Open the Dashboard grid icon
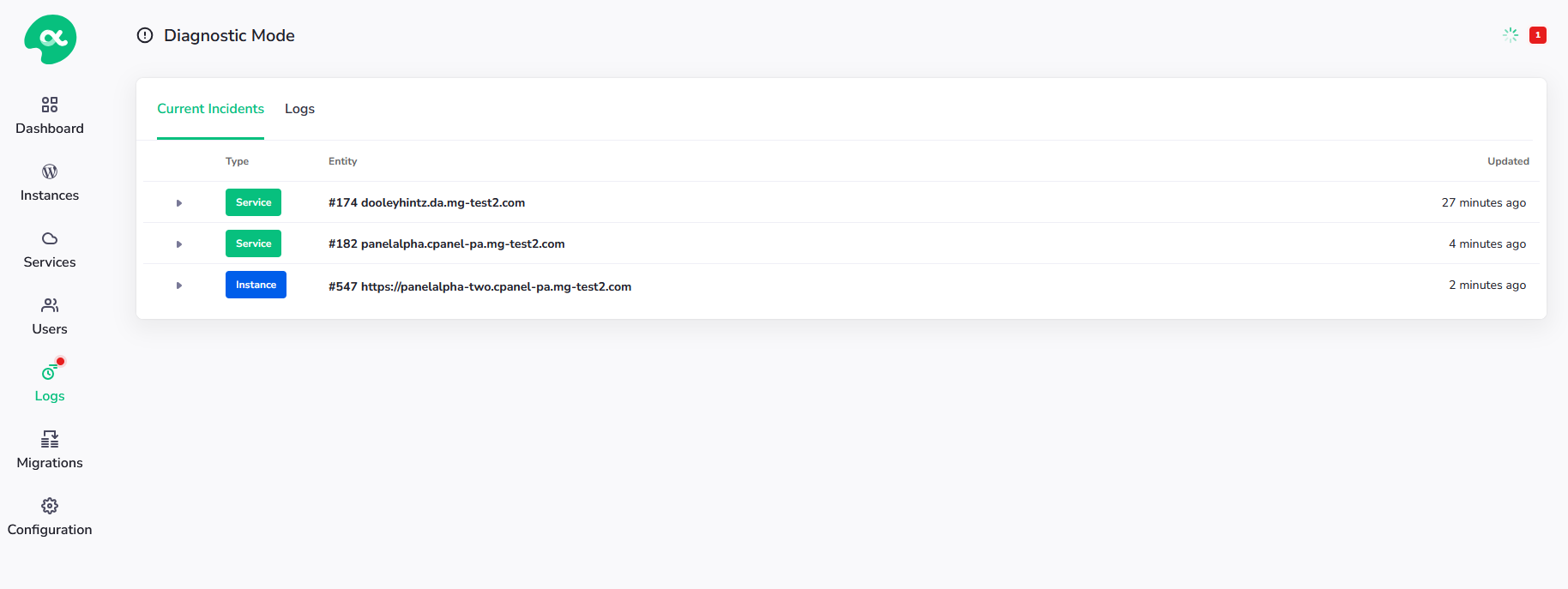The image size is (1568, 589). click(x=50, y=105)
